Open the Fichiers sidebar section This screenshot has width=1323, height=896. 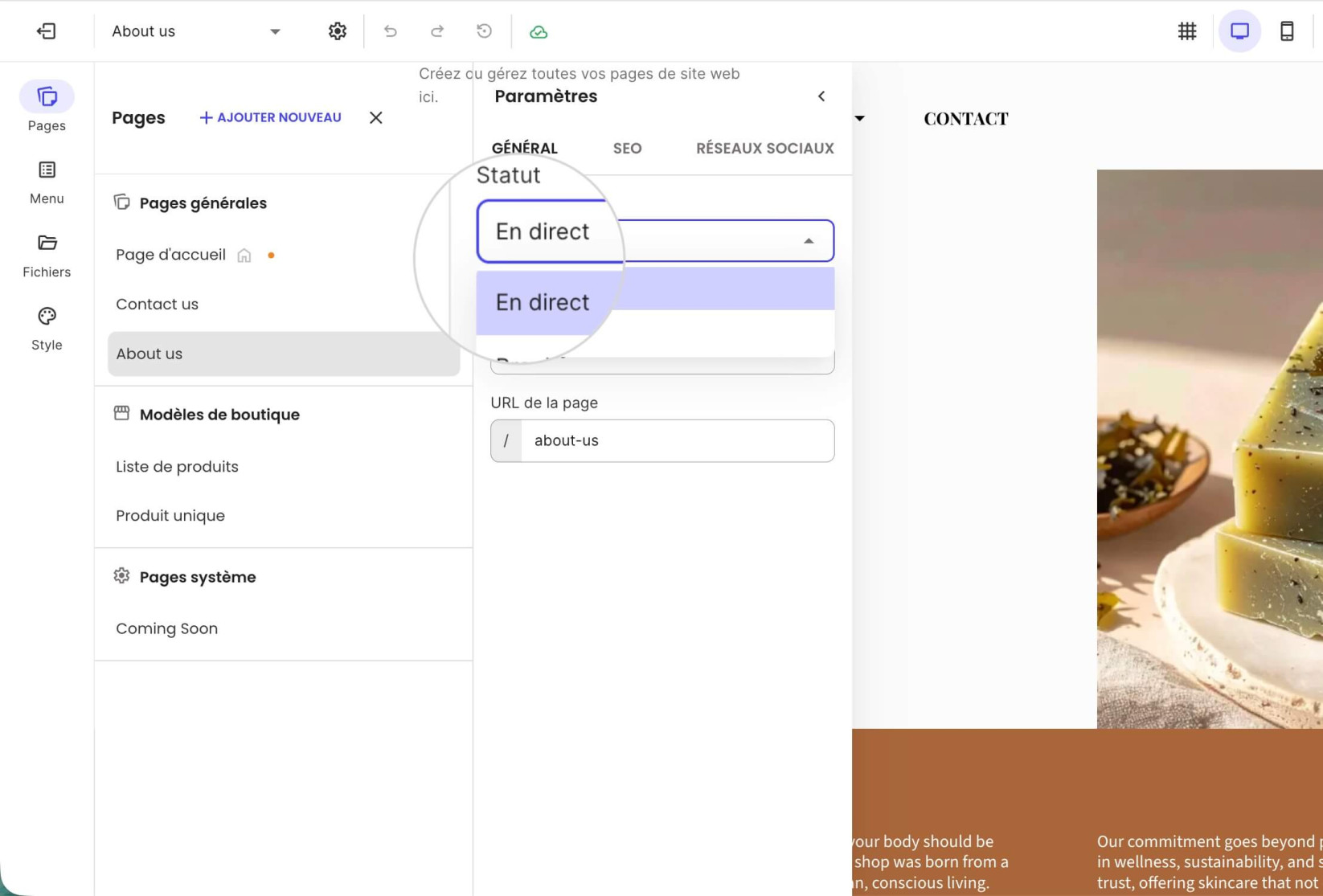[47, 256]
